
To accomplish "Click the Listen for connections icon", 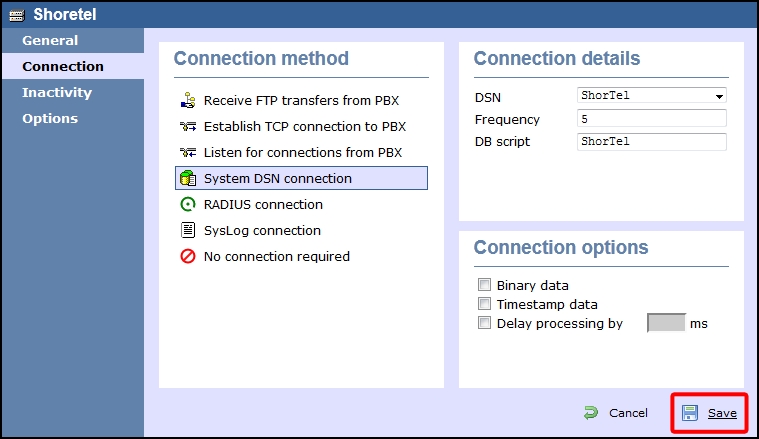I will (x=188, y=152).
